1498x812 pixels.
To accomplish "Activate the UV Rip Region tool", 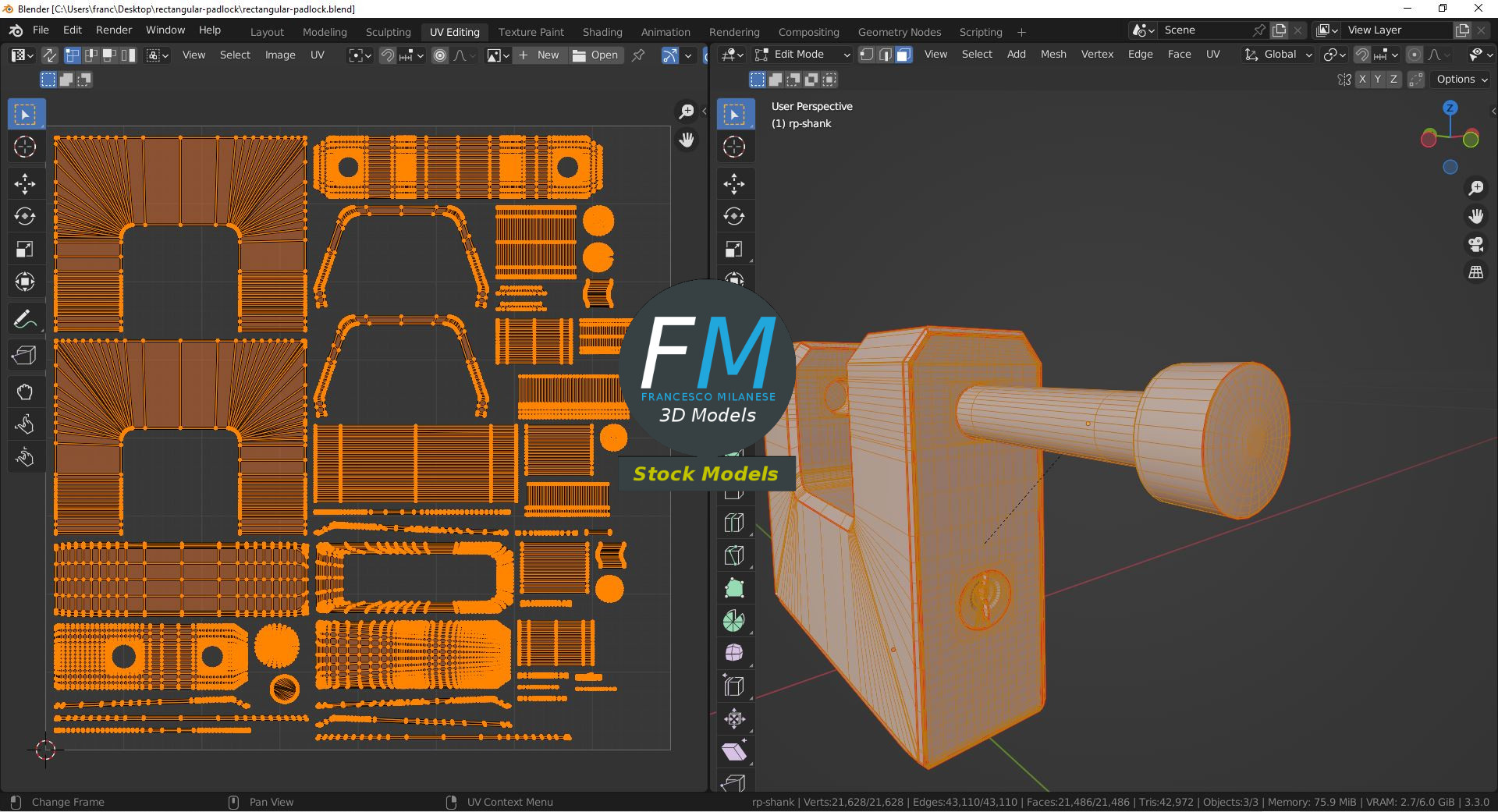I will click(x=25, y=356).
